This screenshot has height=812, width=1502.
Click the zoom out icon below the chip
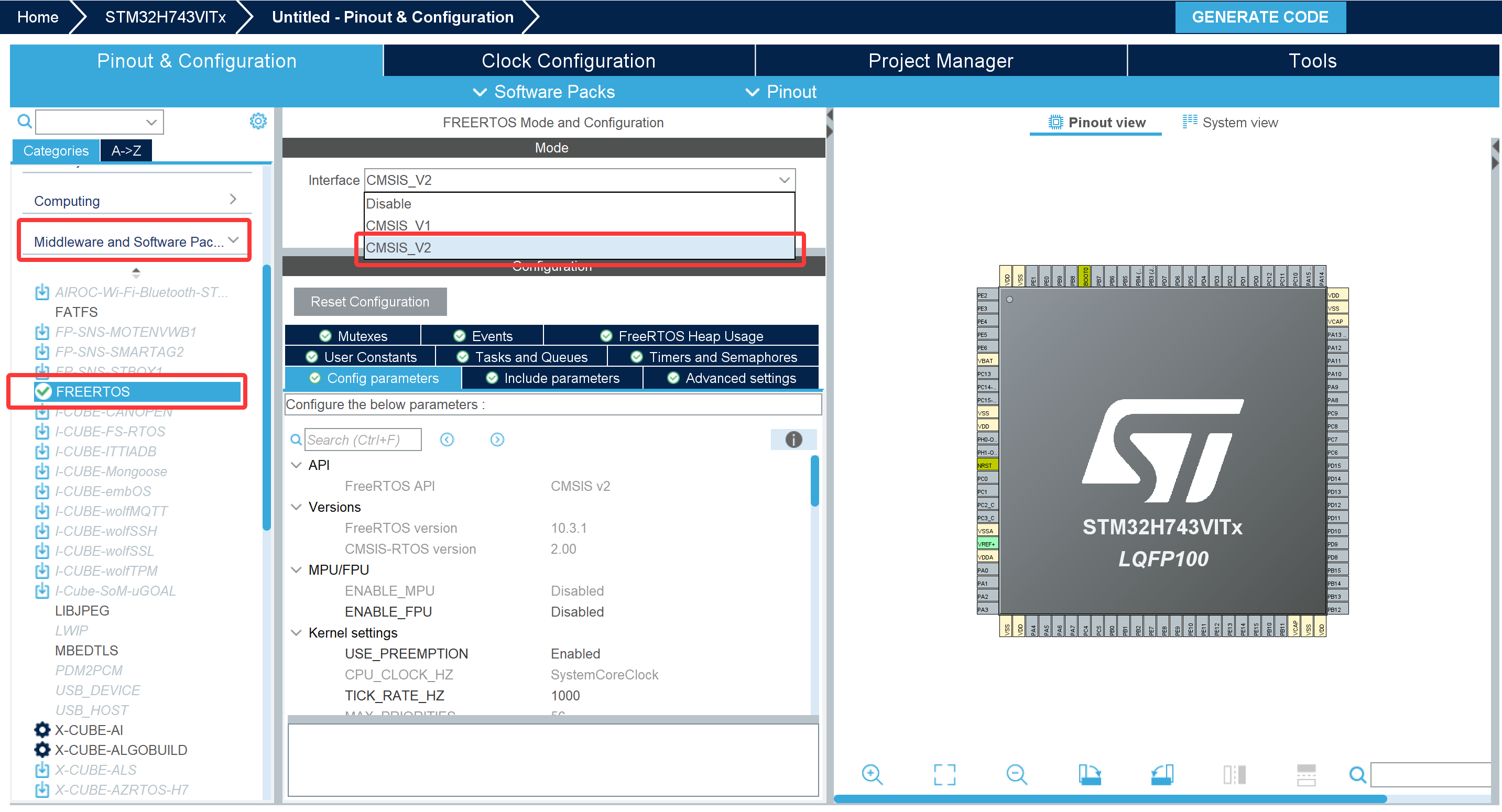[x=1016, y=775]
